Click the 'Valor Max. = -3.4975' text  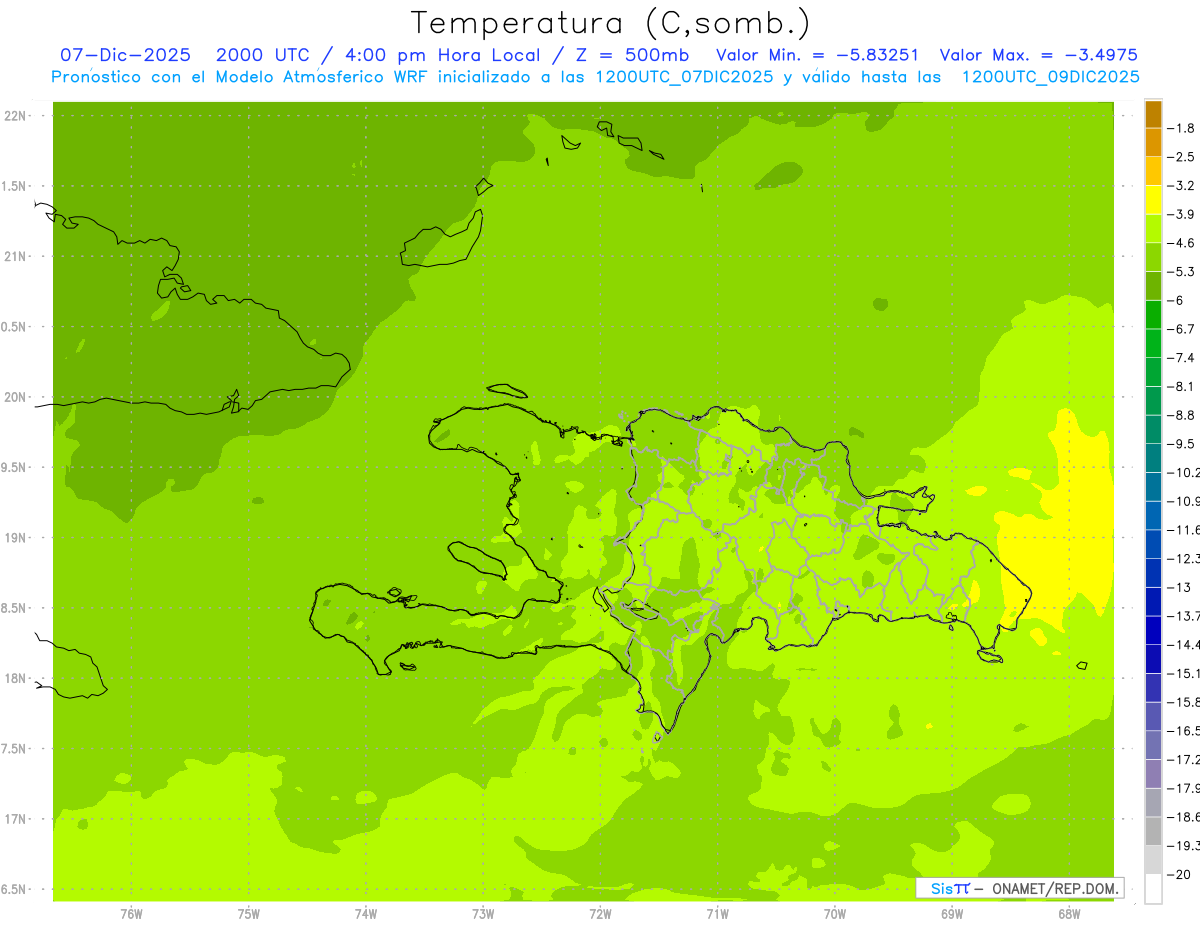point(1038,55)
